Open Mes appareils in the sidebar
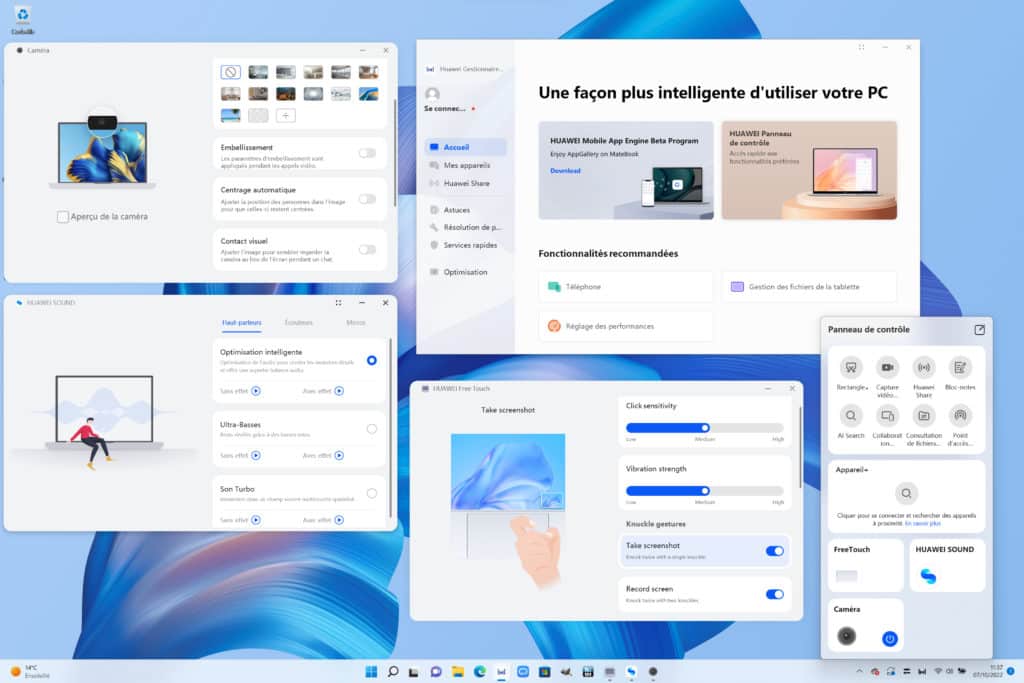 coord(466,165)
